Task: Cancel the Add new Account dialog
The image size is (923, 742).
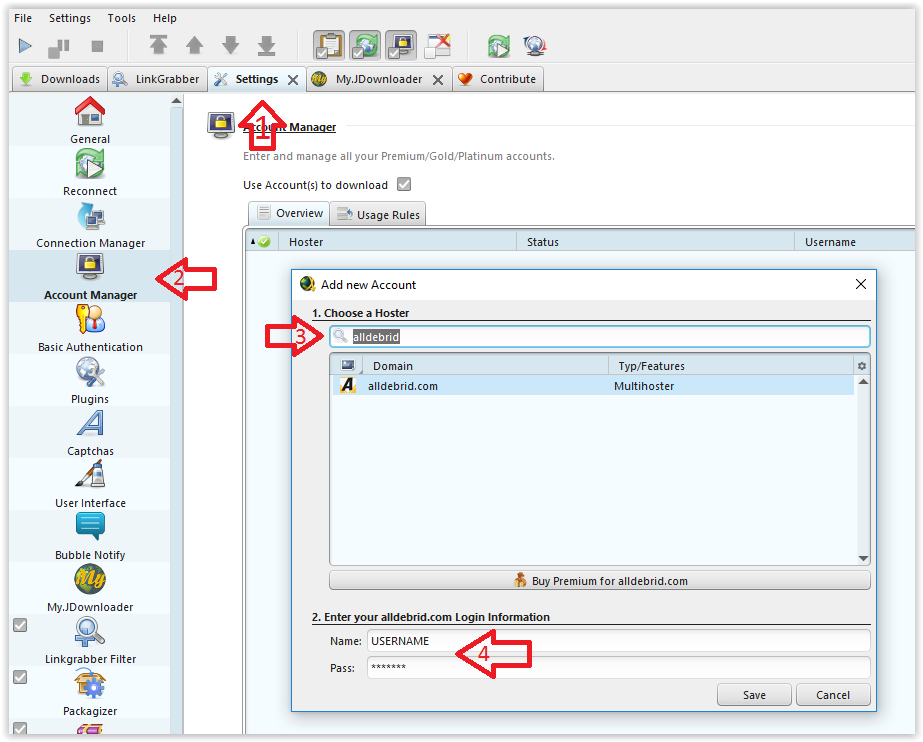Action: point(832,695)
